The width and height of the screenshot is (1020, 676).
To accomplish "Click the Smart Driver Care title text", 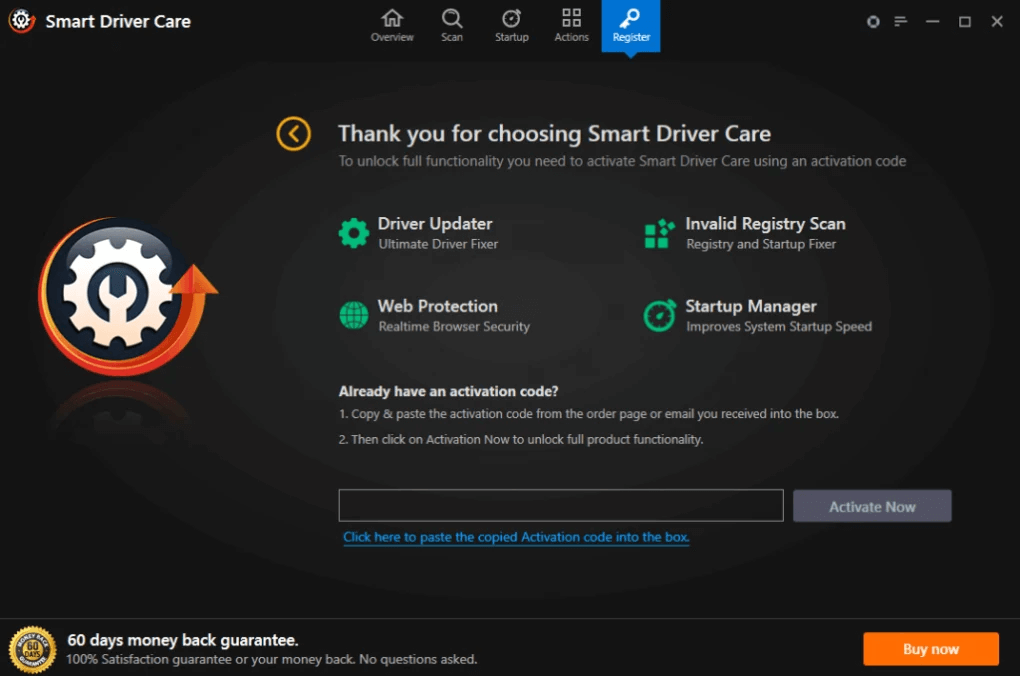I will (118, 21).
